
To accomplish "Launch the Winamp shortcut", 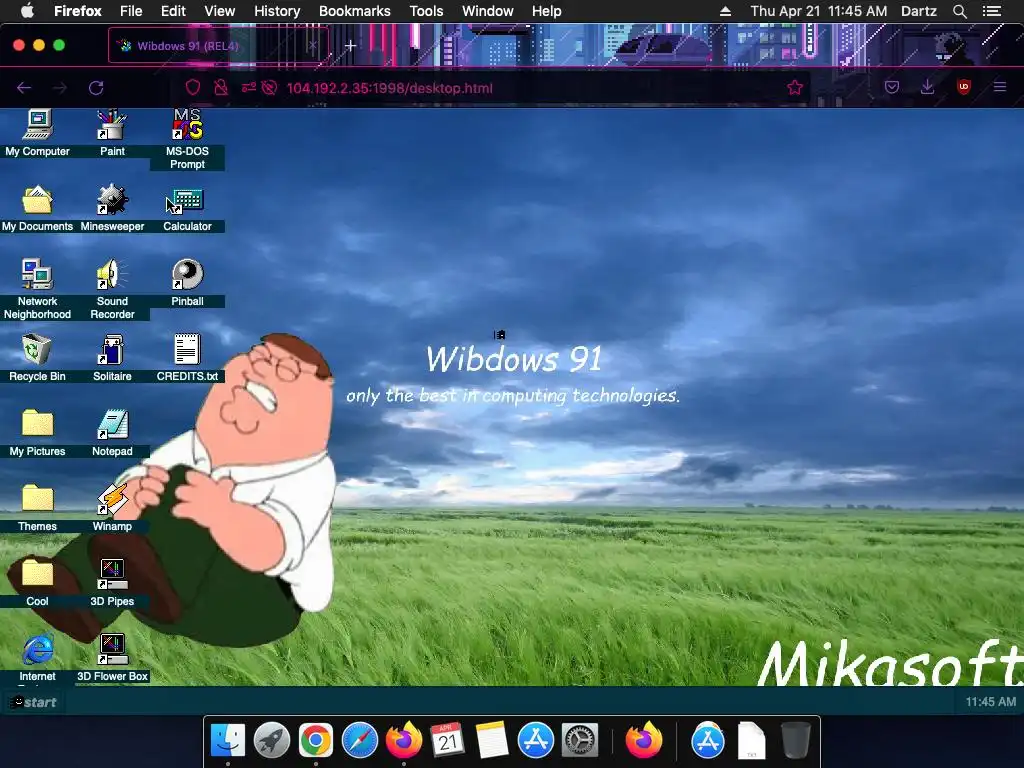I will [x=112, y=508].
